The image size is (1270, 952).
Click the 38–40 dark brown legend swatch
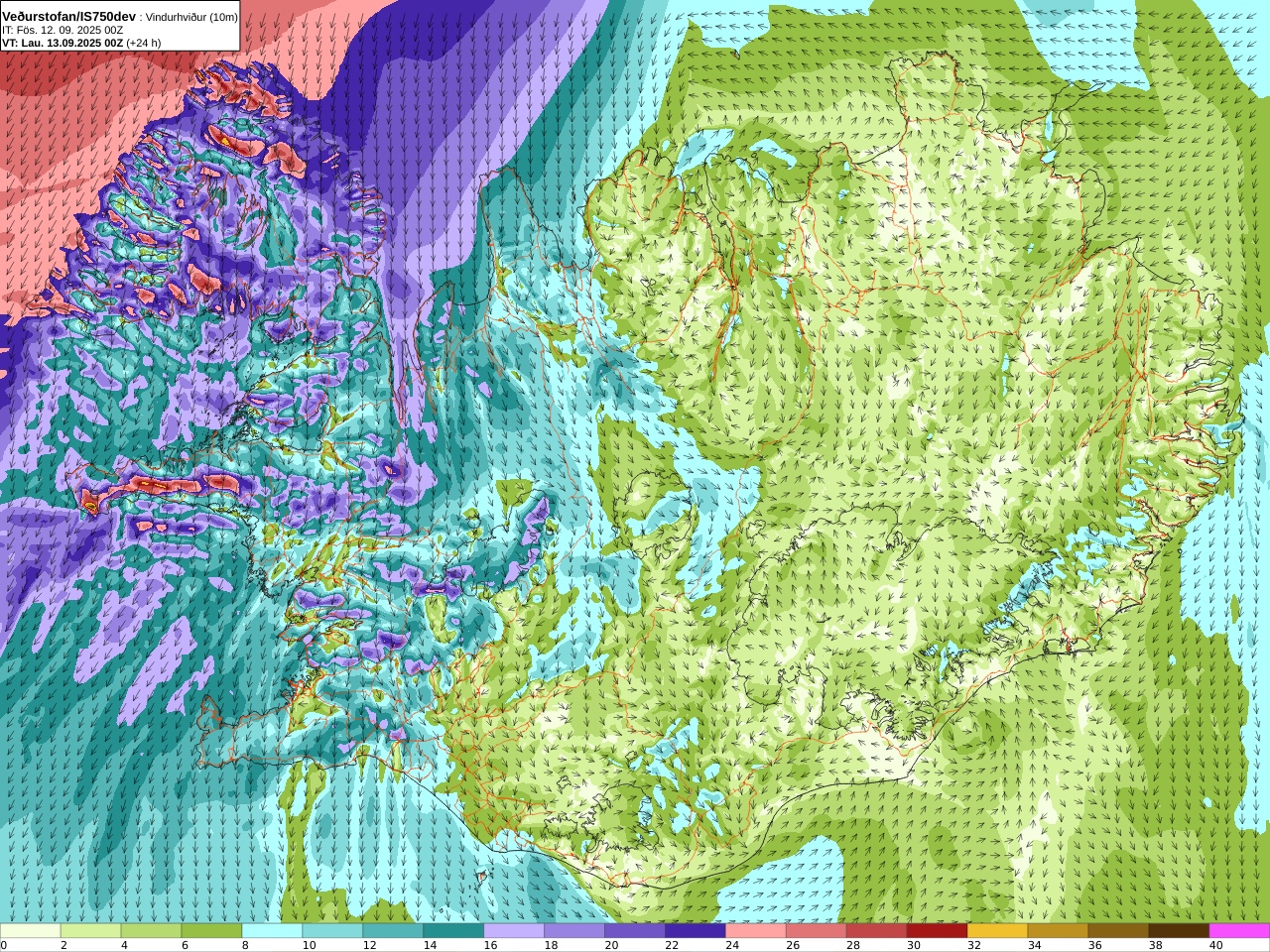[x=1180, y=931]
